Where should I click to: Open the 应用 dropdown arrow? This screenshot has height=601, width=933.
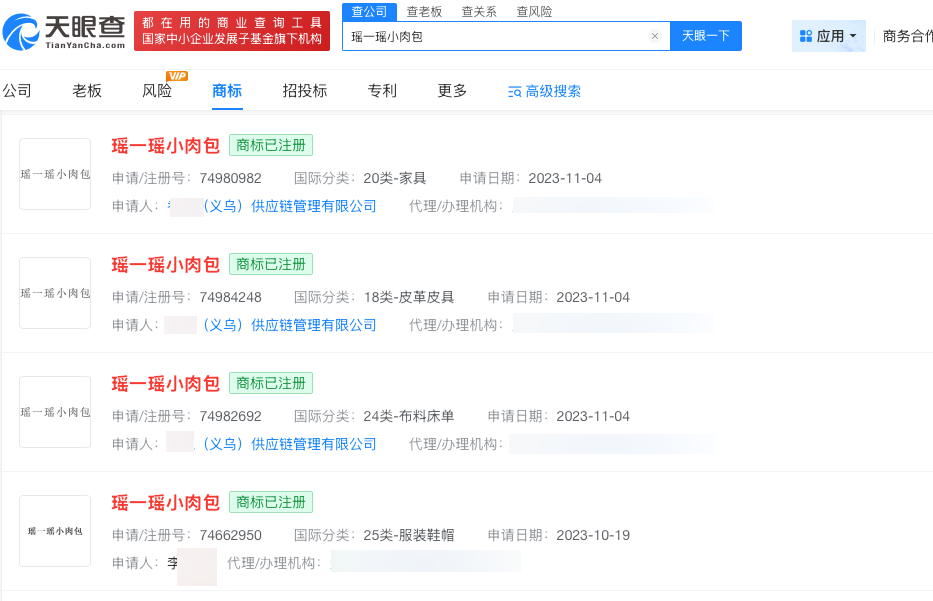(852, 35)
